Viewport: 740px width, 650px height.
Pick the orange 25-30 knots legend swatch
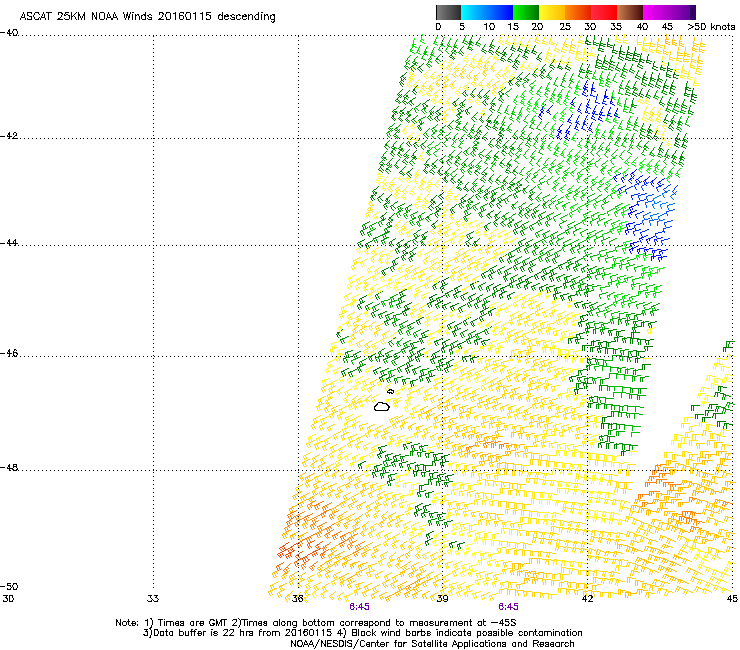point(578,12)
